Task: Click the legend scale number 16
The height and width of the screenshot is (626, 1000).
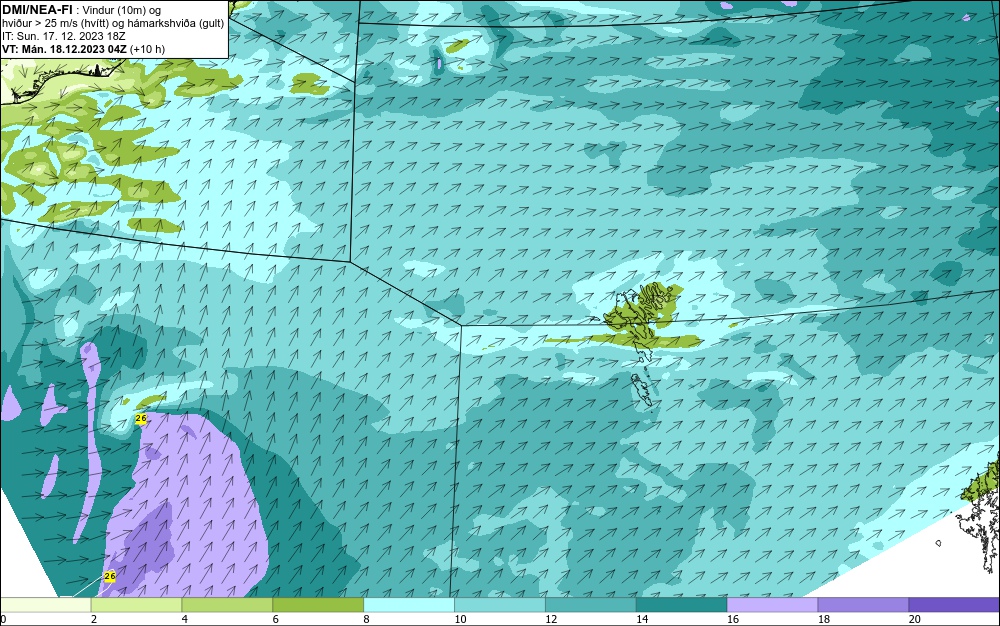Action: tap(733, 619)
